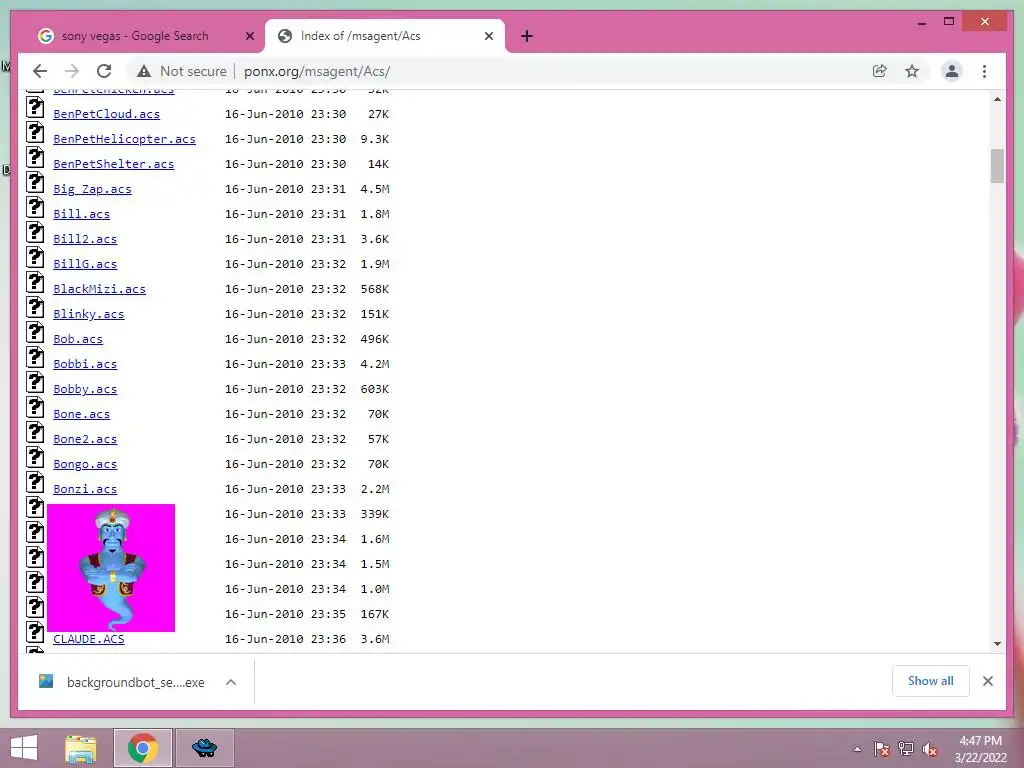
Task: Click file icon beside CLAUDE.ACS
Action: [x=35, y=632]
